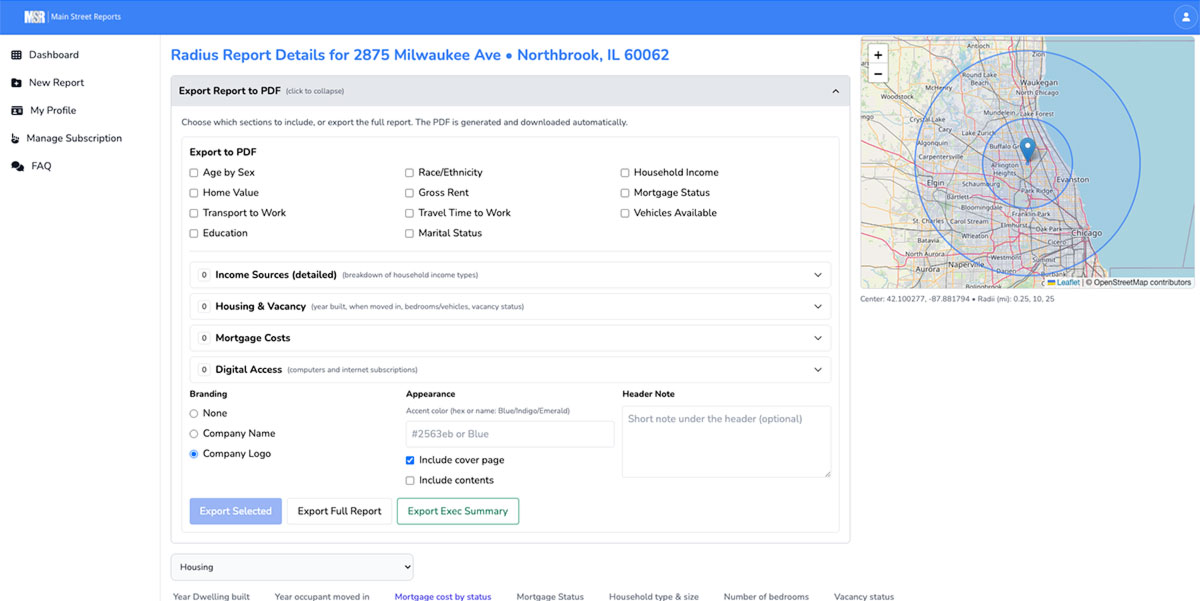Uncheck Include cover page
Viewport: 1200px width, 601px height.
point(410,461)
